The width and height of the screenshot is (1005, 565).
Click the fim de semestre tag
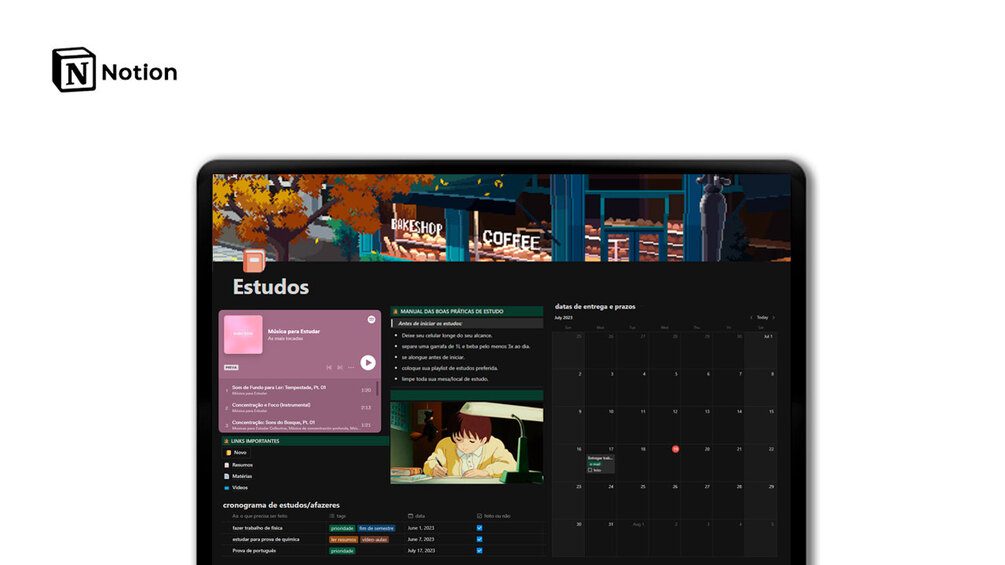pos(376,528)
